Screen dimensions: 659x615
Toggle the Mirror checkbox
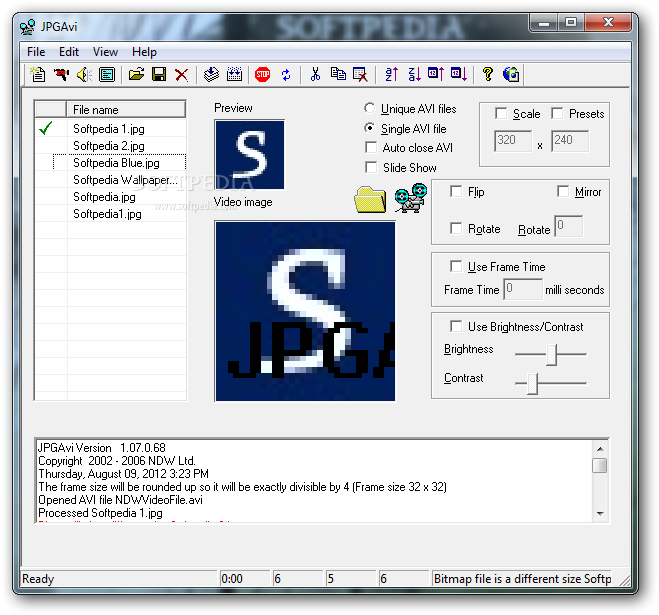563,192
